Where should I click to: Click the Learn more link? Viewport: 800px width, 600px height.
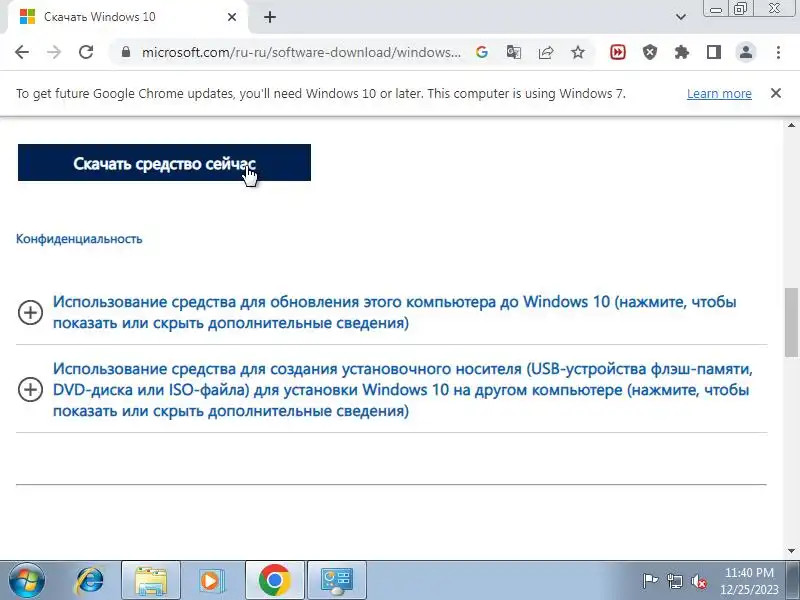pos(719,94)
